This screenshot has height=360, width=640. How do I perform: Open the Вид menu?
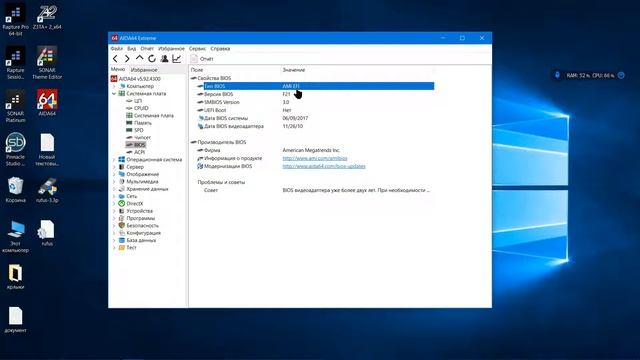[x=131, y=49]
